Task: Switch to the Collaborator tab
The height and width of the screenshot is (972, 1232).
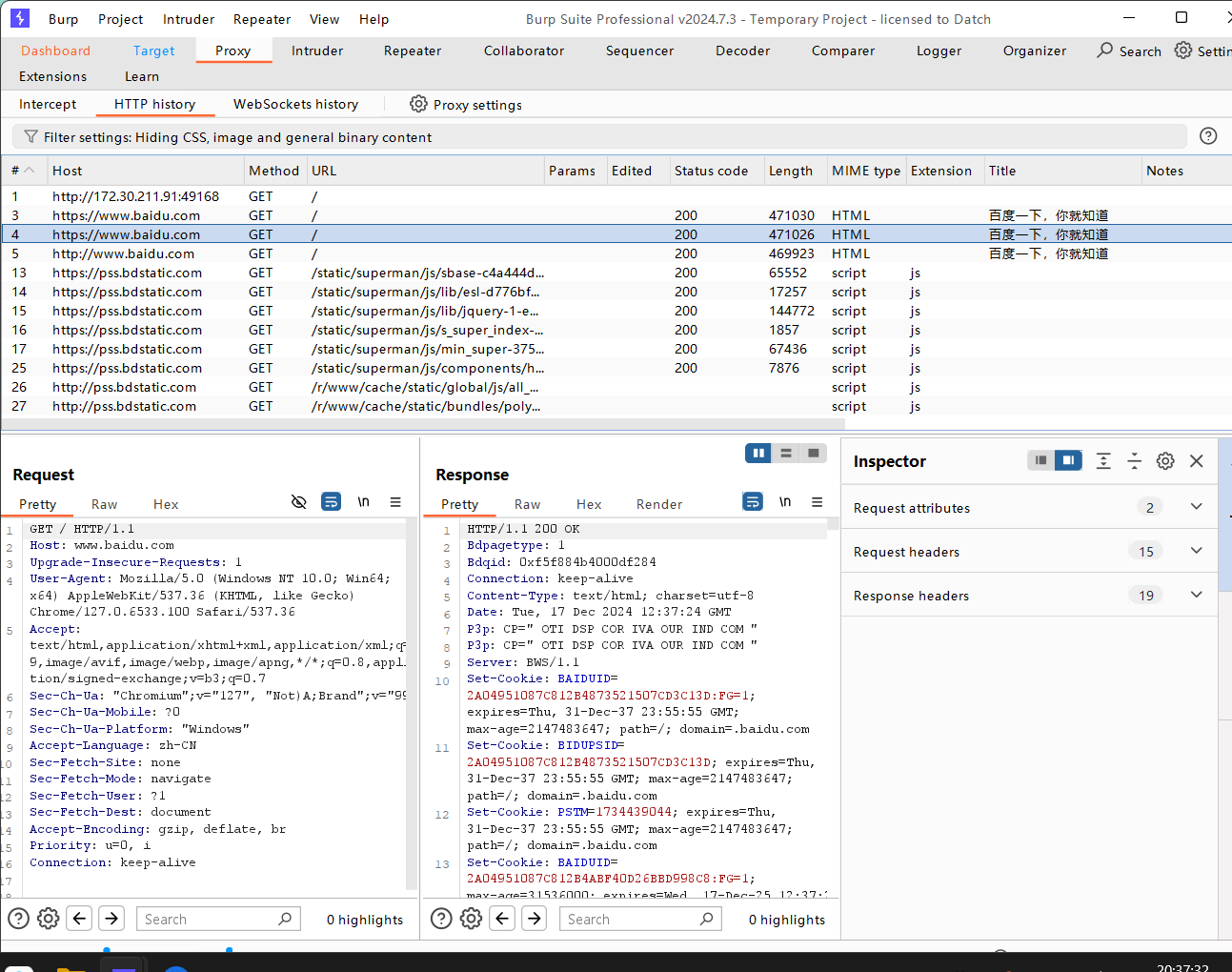Action: [x=524, y=51]
